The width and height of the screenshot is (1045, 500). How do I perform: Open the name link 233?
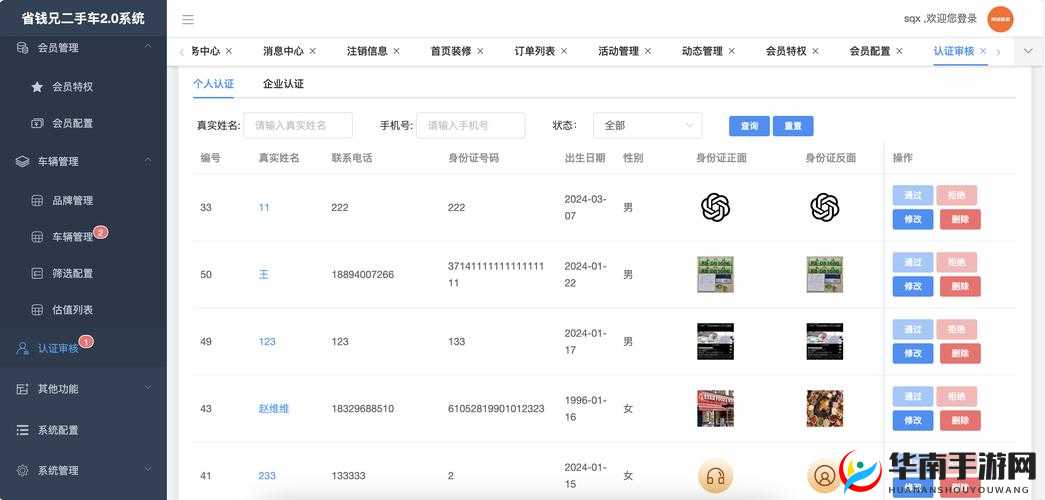[x=267, y=476]
